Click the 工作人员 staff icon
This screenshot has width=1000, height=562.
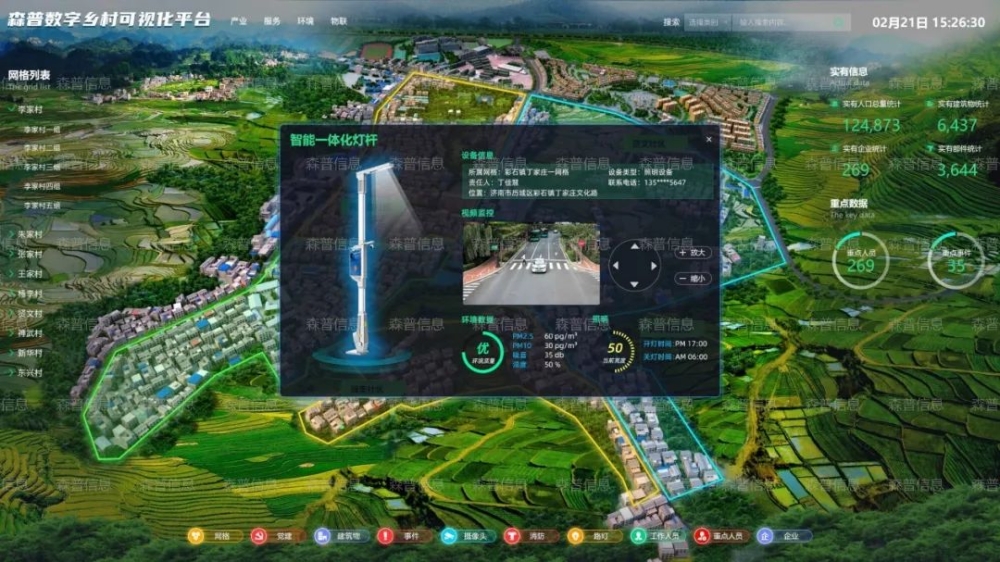tap(638, 536)
